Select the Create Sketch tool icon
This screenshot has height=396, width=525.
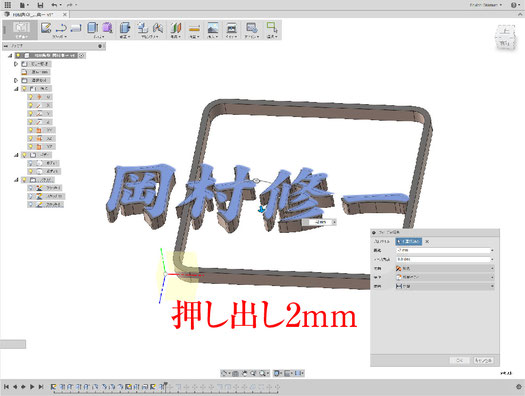pos(46,27)
